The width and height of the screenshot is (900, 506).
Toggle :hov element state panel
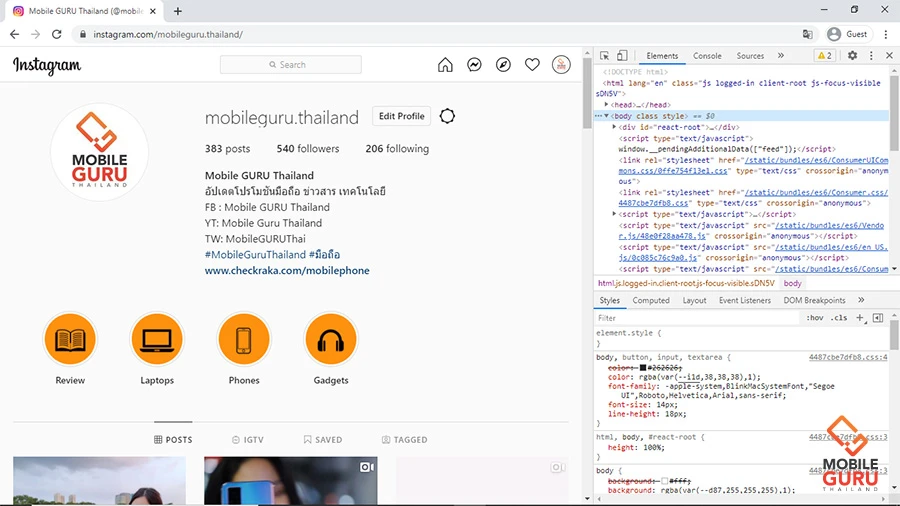(815, 318)
